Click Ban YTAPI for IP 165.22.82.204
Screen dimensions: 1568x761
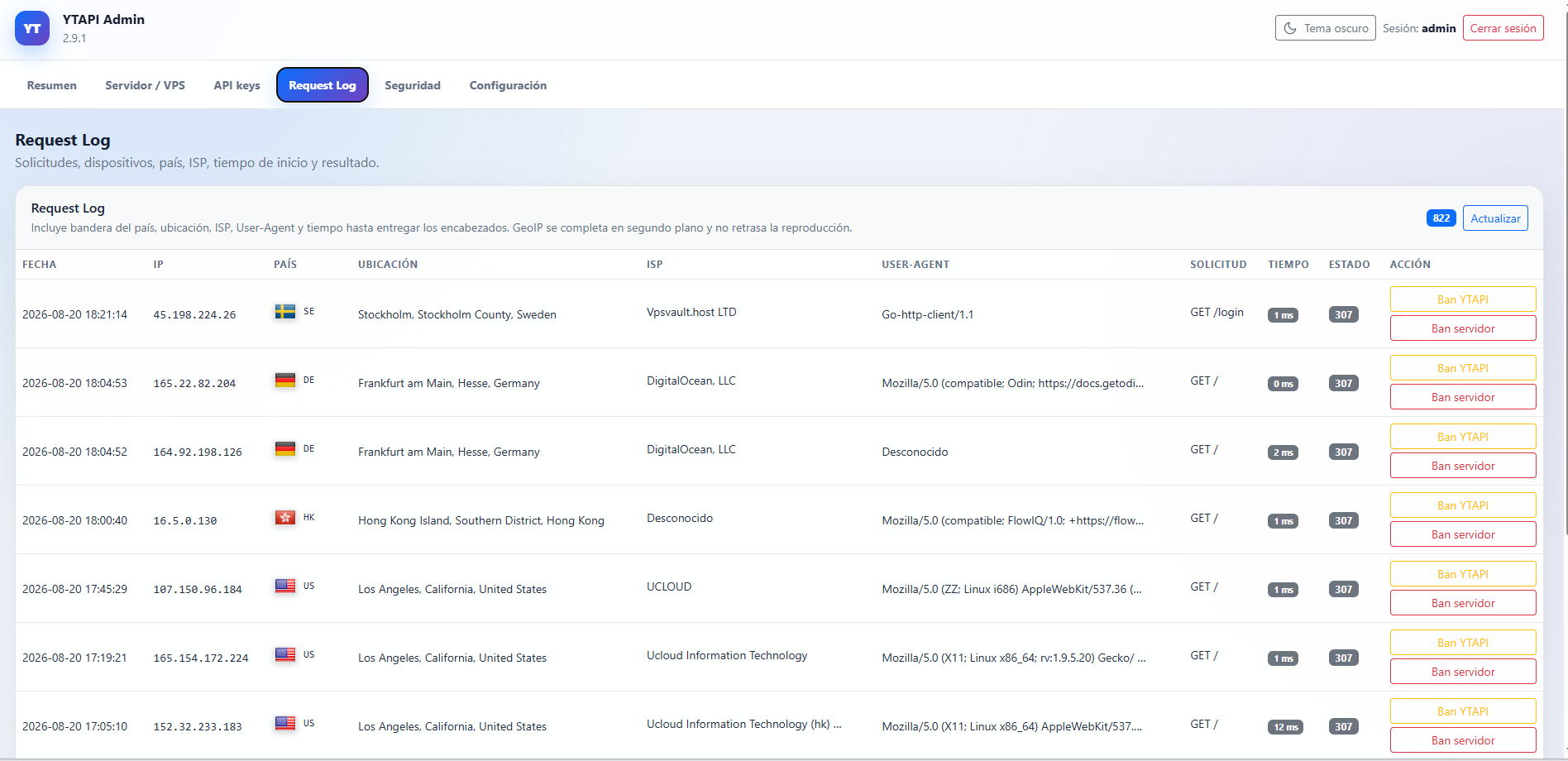[x=1463, y=368]
